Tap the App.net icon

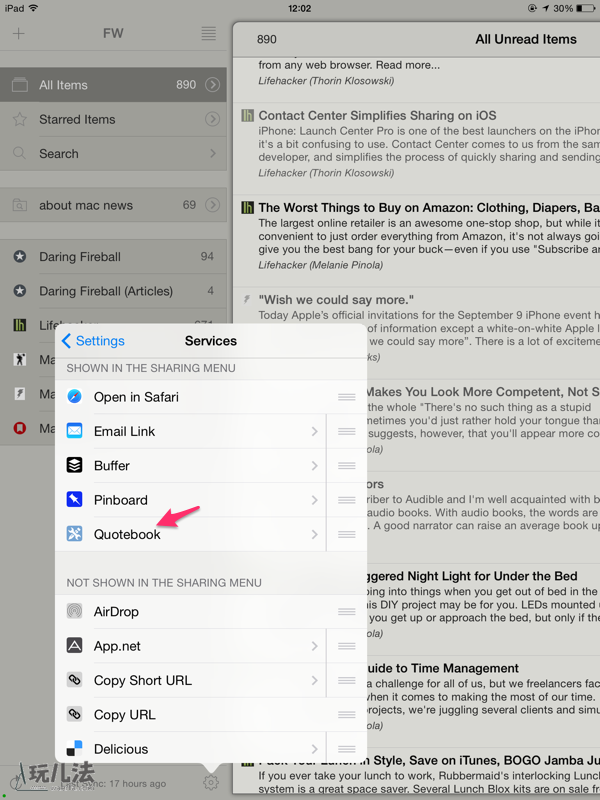[x=74, y=645]
